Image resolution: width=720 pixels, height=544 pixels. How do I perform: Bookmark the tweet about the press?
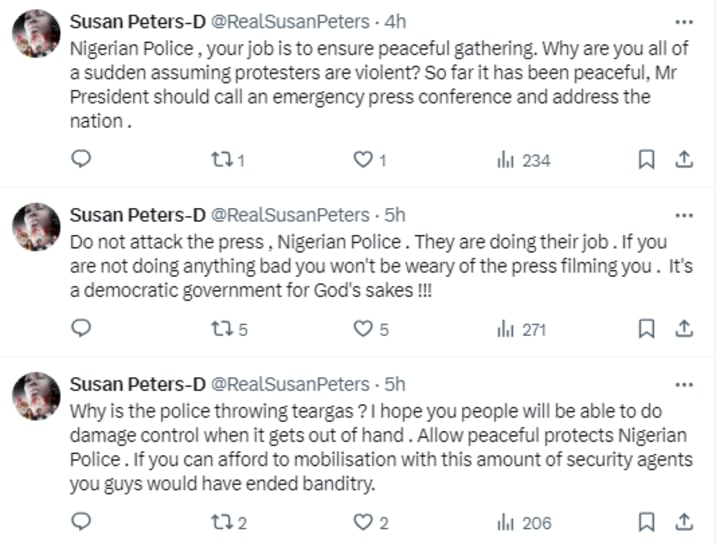(x=646, y=329)
